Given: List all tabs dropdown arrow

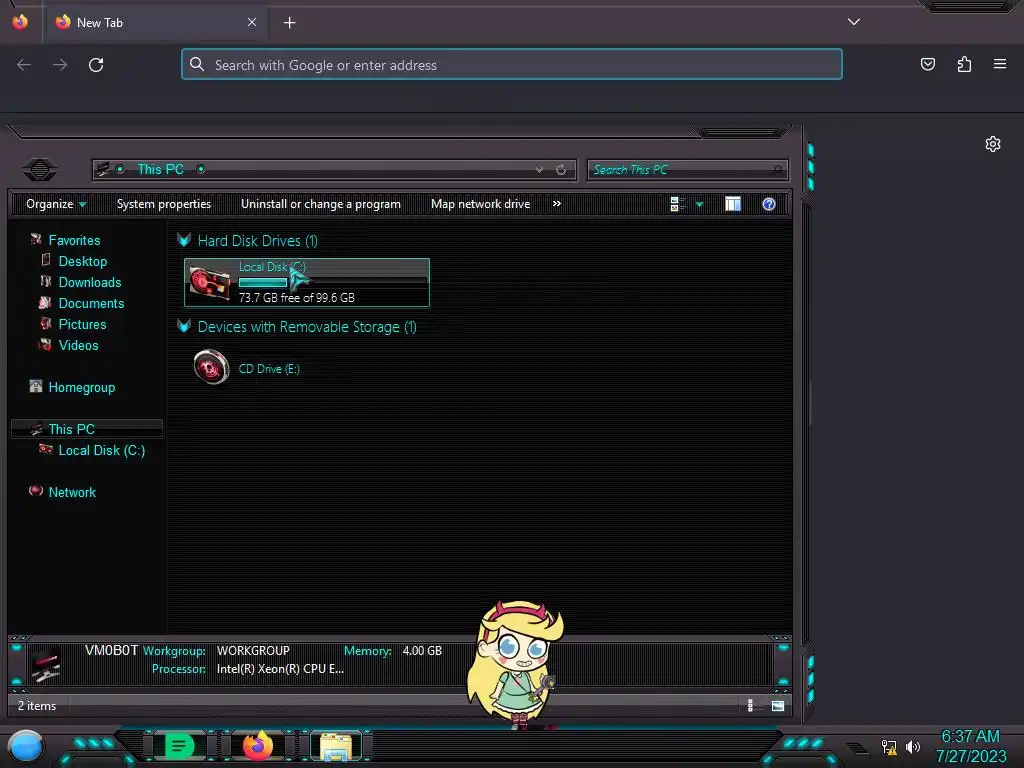Looking at the screenshot, I should (854, 22).
